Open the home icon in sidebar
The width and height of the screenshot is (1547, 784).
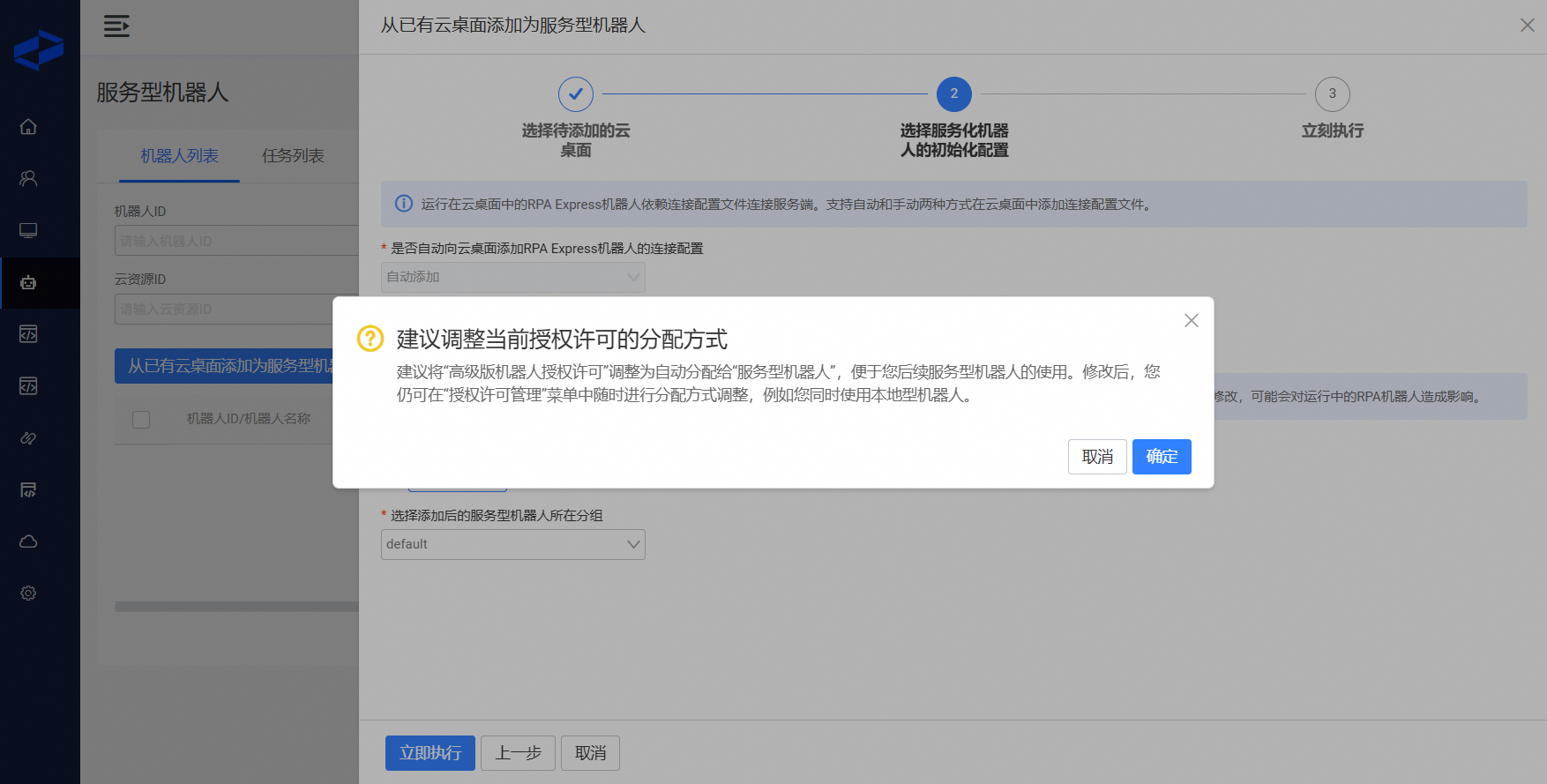tap(28, 127)
